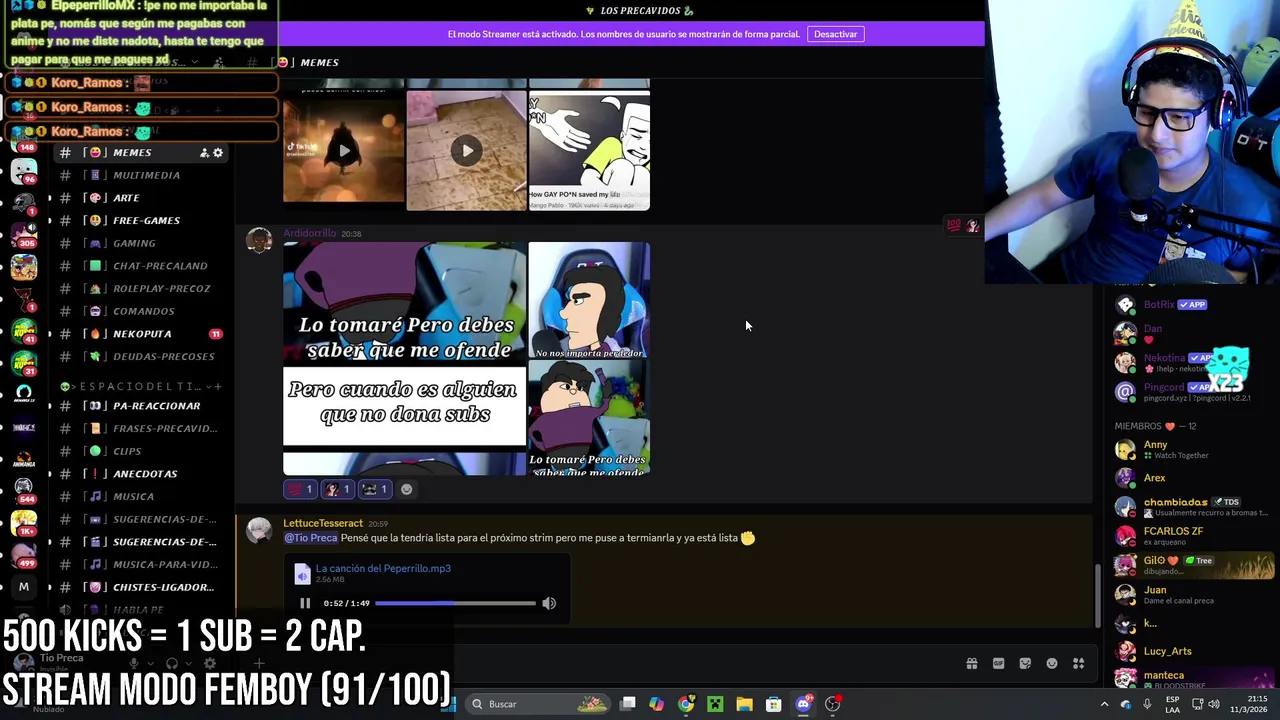
Task: Open Copilot from the taskbar
Action: click(x=656, y=704)
